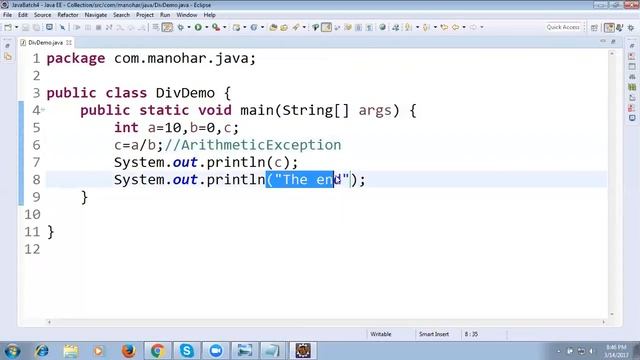Open Skype from the taskbar

tap(187, 351)
